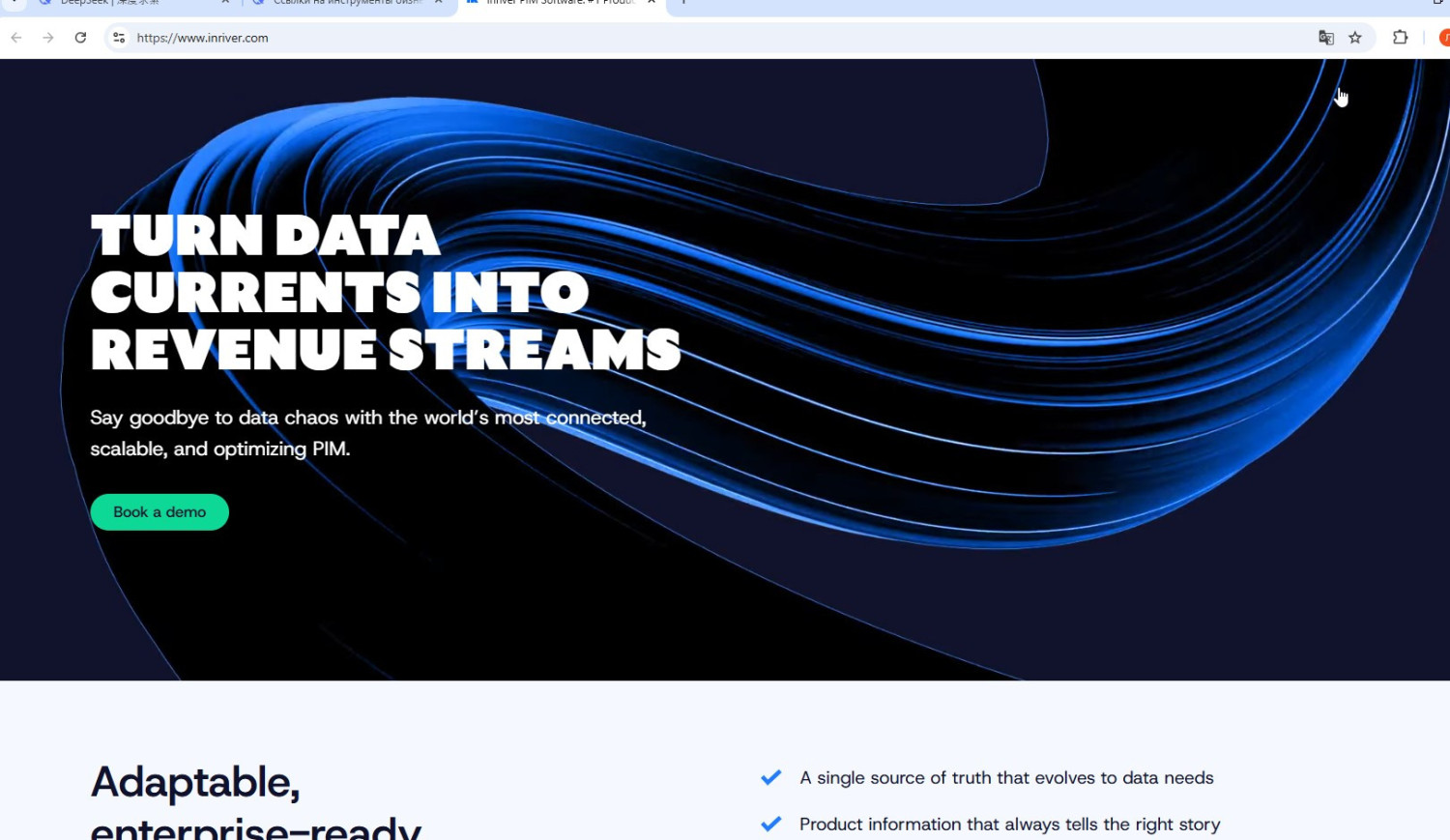This screenshot has height=840, width=1450.
Task: Click the 'TURN DATA CURRENTS INTO REVENUE STREAMS' headline
Action: 385,293
